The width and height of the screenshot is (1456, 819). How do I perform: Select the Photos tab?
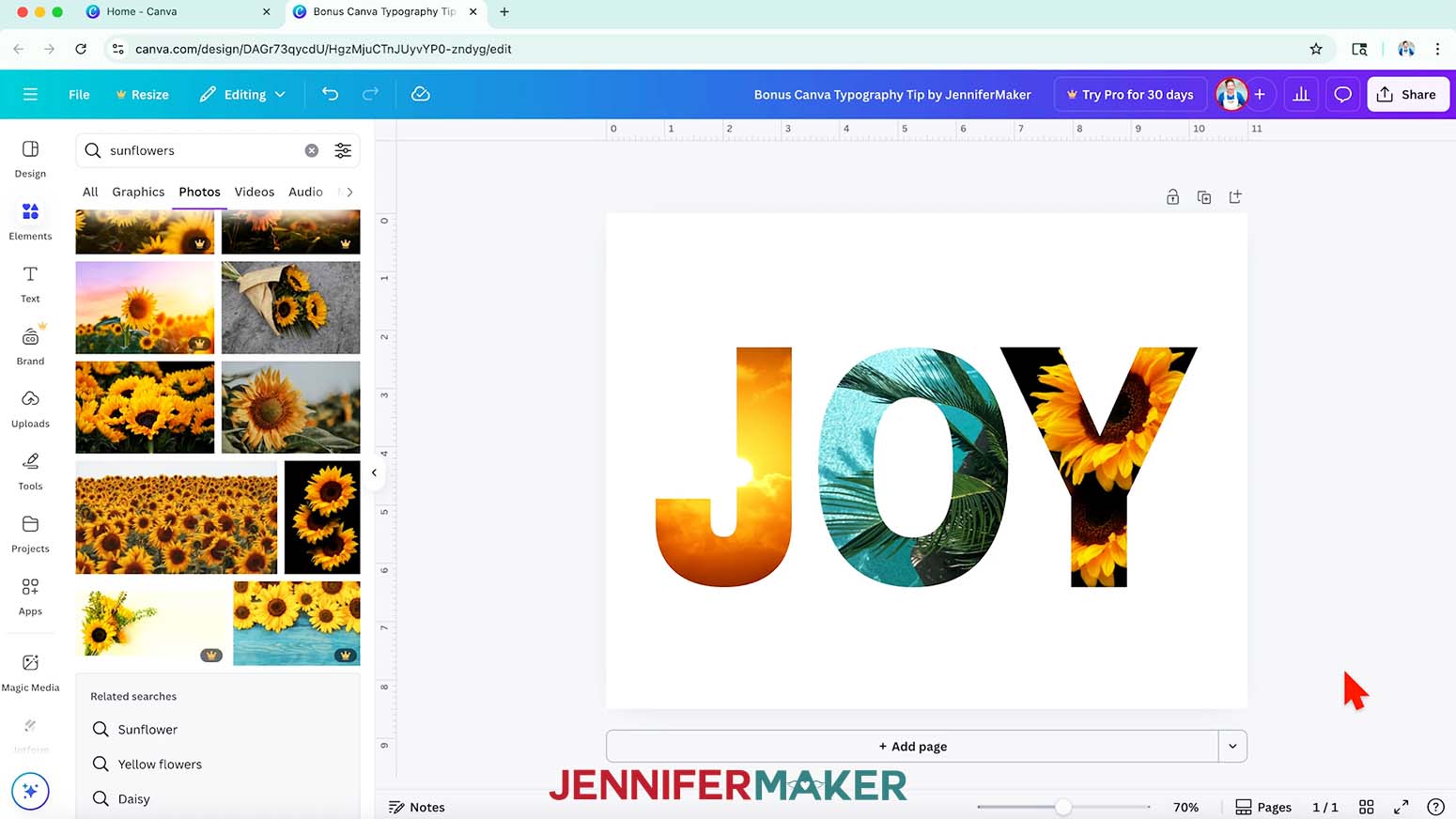click(x=199, y=192)
